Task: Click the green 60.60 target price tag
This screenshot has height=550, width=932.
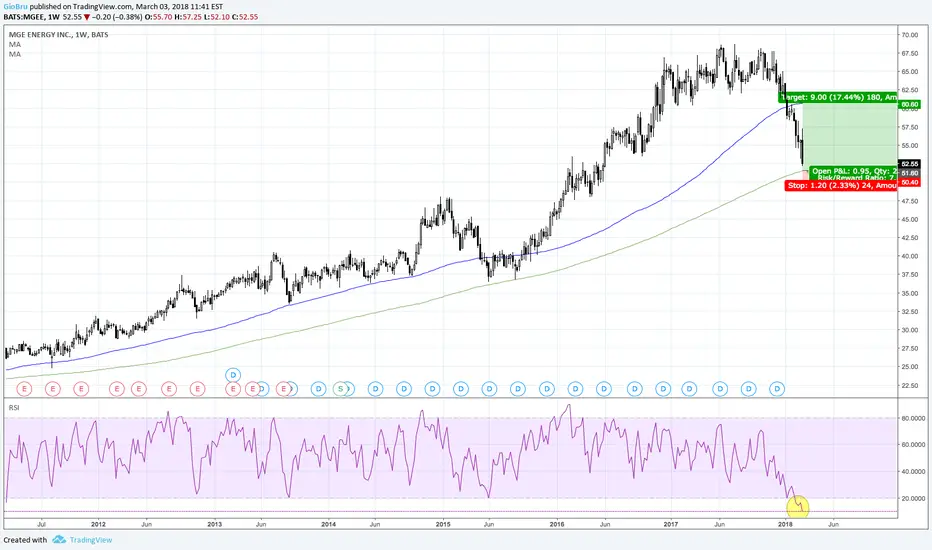Action: point(909,105)
